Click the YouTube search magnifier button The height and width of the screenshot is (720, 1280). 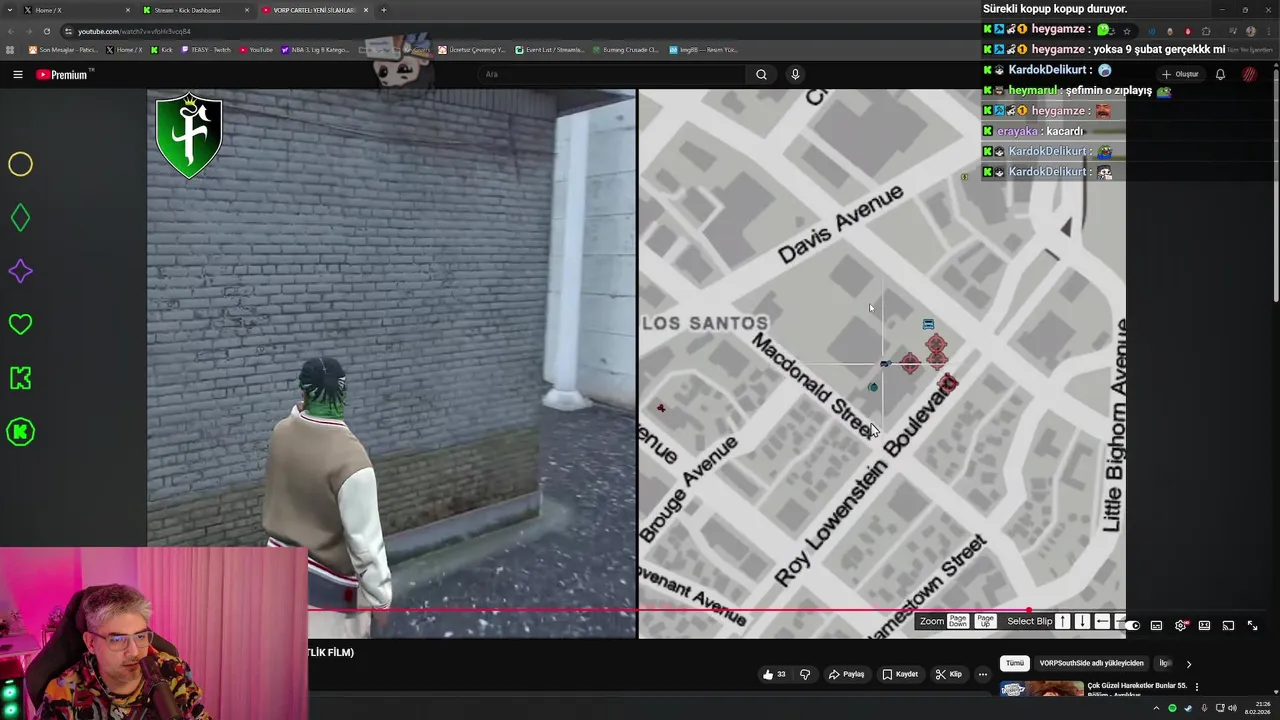[761, 74]
